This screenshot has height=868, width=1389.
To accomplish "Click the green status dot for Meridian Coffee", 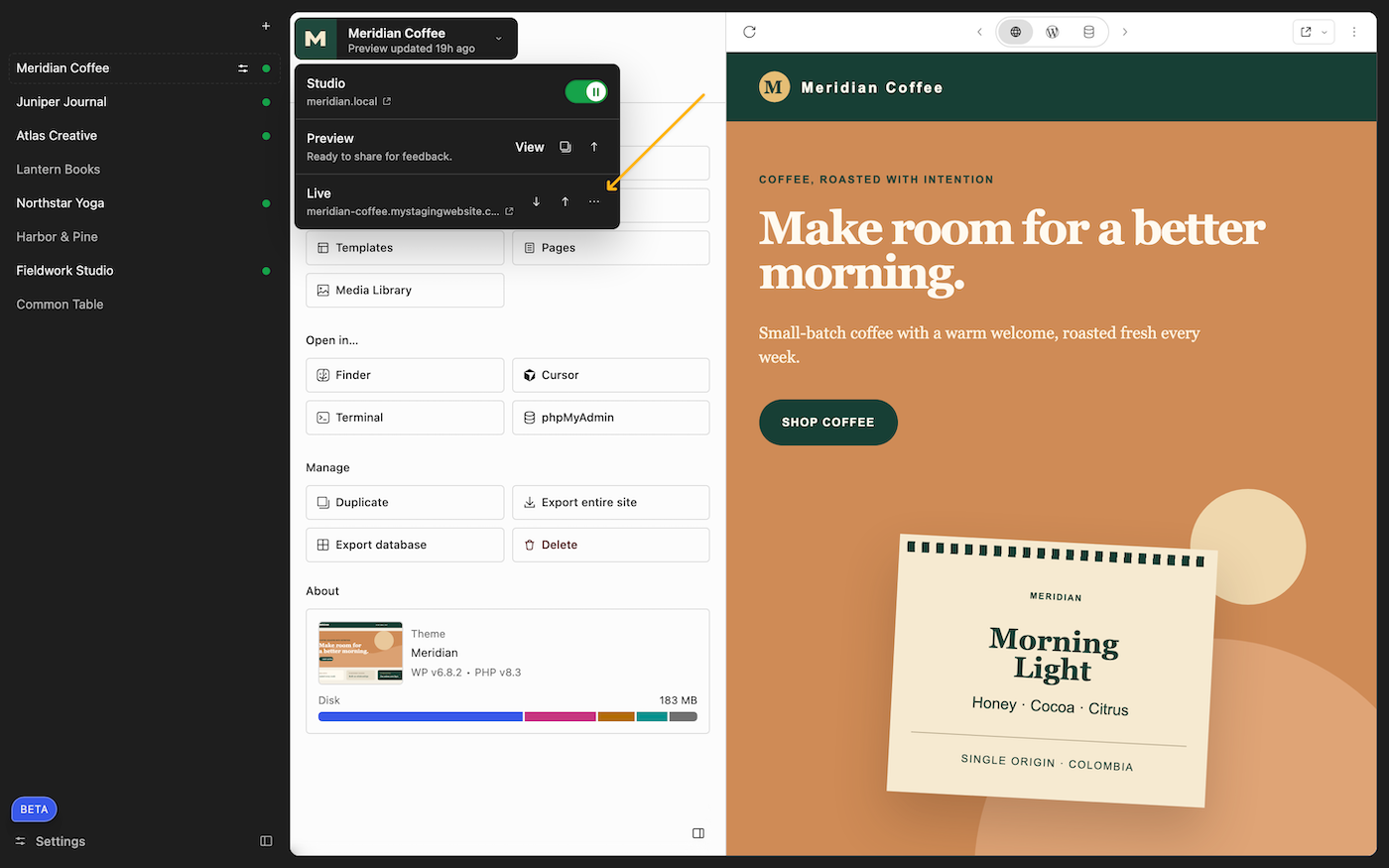I will click(266, 68).
